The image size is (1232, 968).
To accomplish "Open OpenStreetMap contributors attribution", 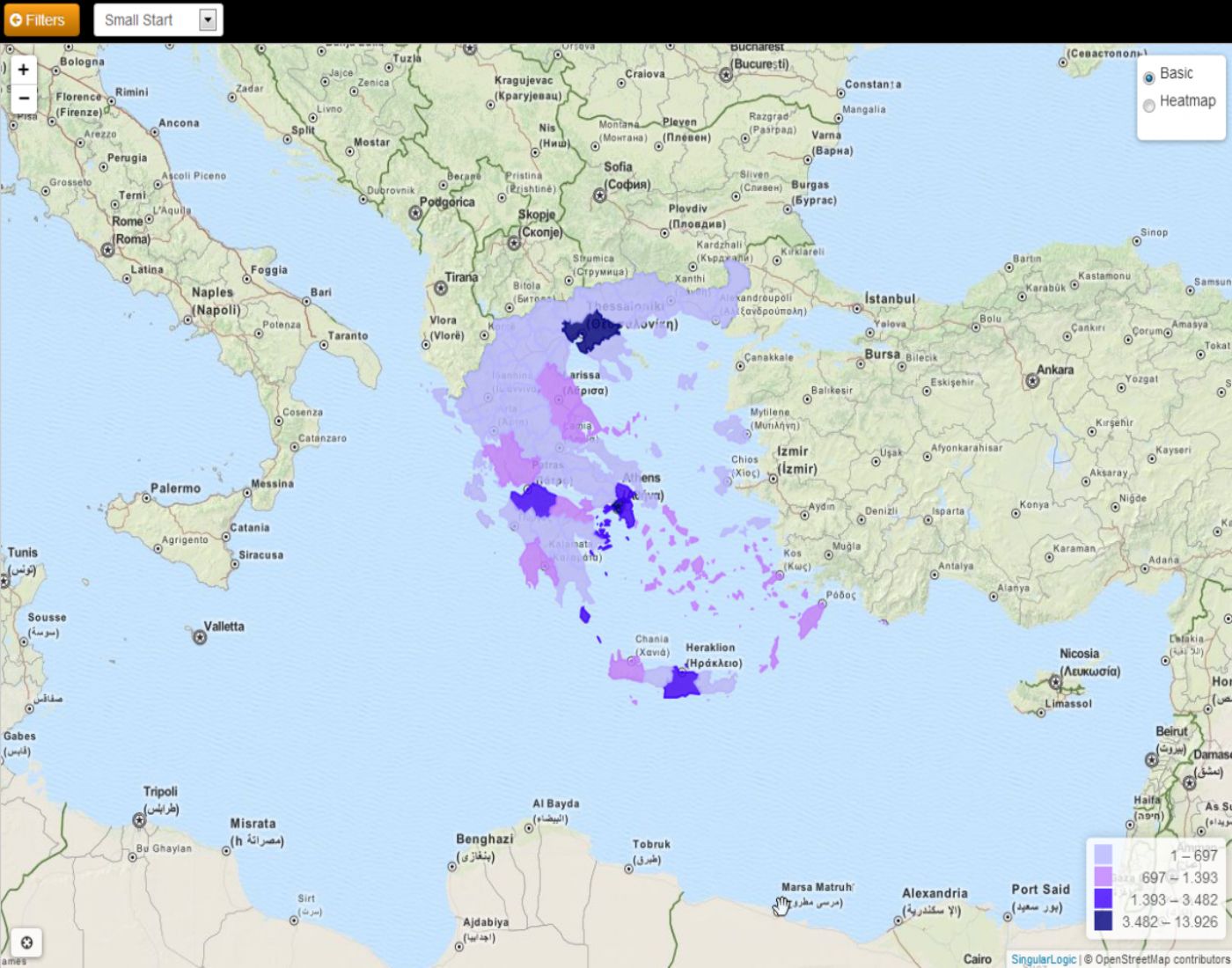I will pos(1162,959).
